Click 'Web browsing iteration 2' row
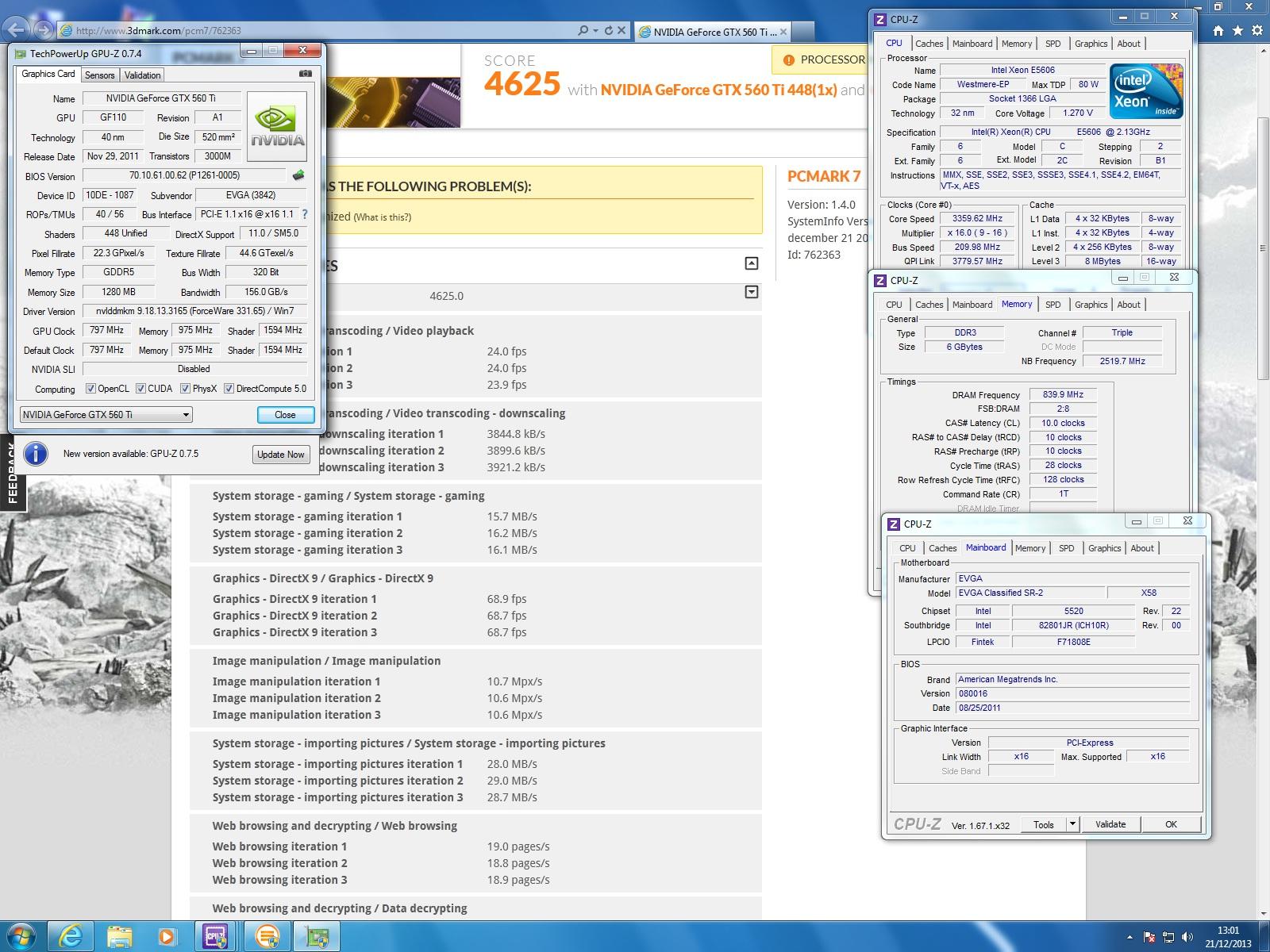Image resolution: width=1270 pixels, height=952 pixels. tap(475, 863)
